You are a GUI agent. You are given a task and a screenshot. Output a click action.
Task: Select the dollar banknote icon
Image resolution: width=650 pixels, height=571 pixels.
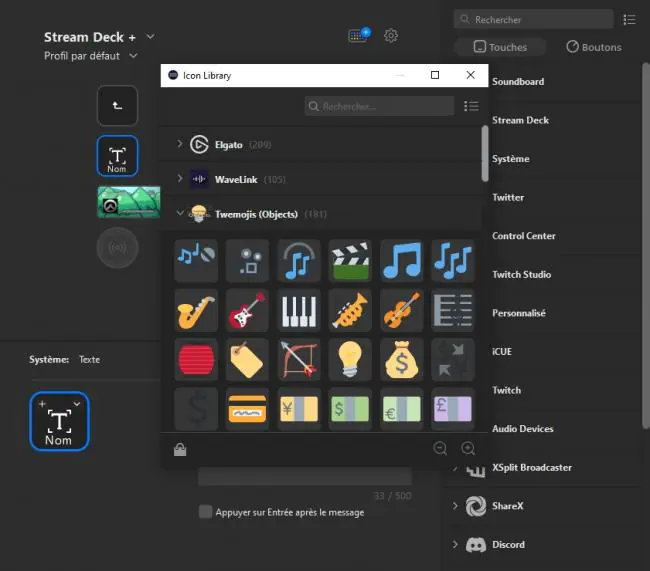350,409
